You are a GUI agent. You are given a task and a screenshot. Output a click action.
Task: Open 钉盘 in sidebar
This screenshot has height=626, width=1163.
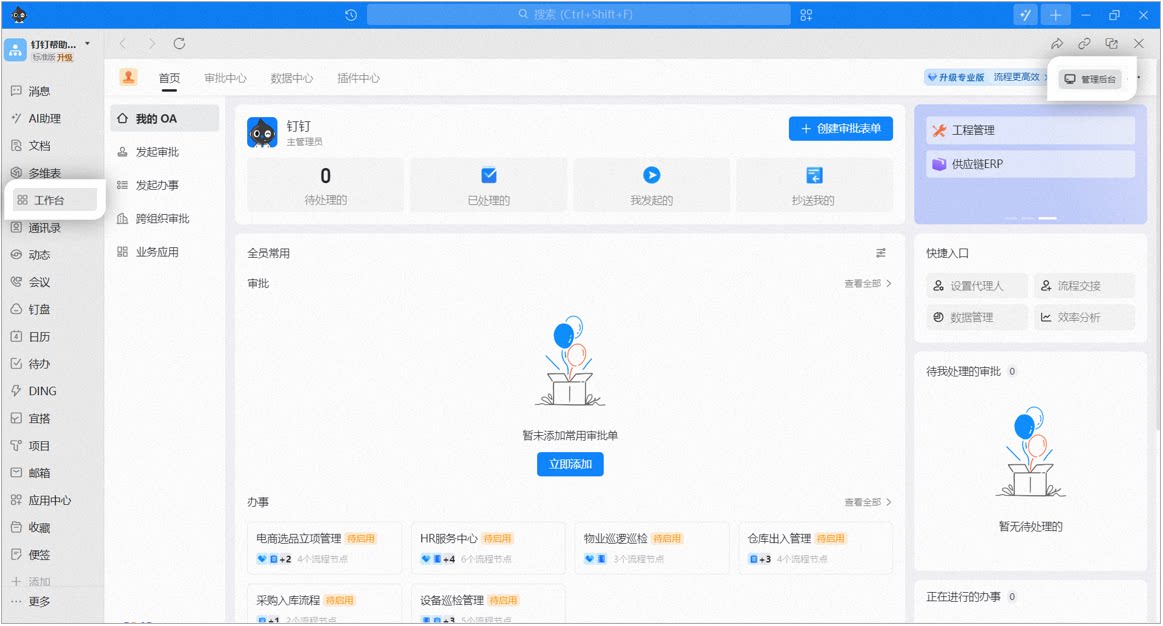[31, 309]
